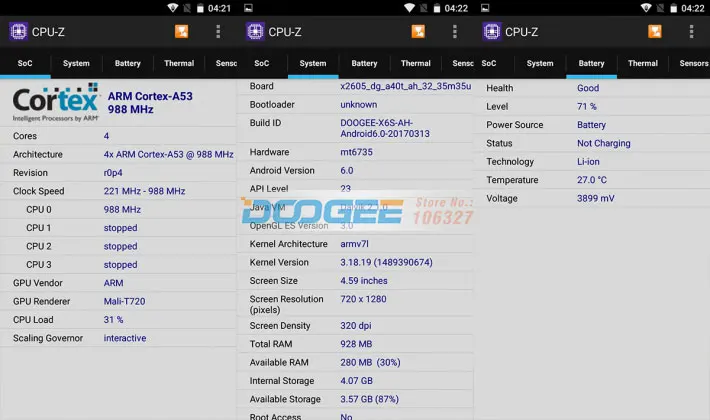
Task: Open Battery tab in middle screen
Action: pos(364,63)
